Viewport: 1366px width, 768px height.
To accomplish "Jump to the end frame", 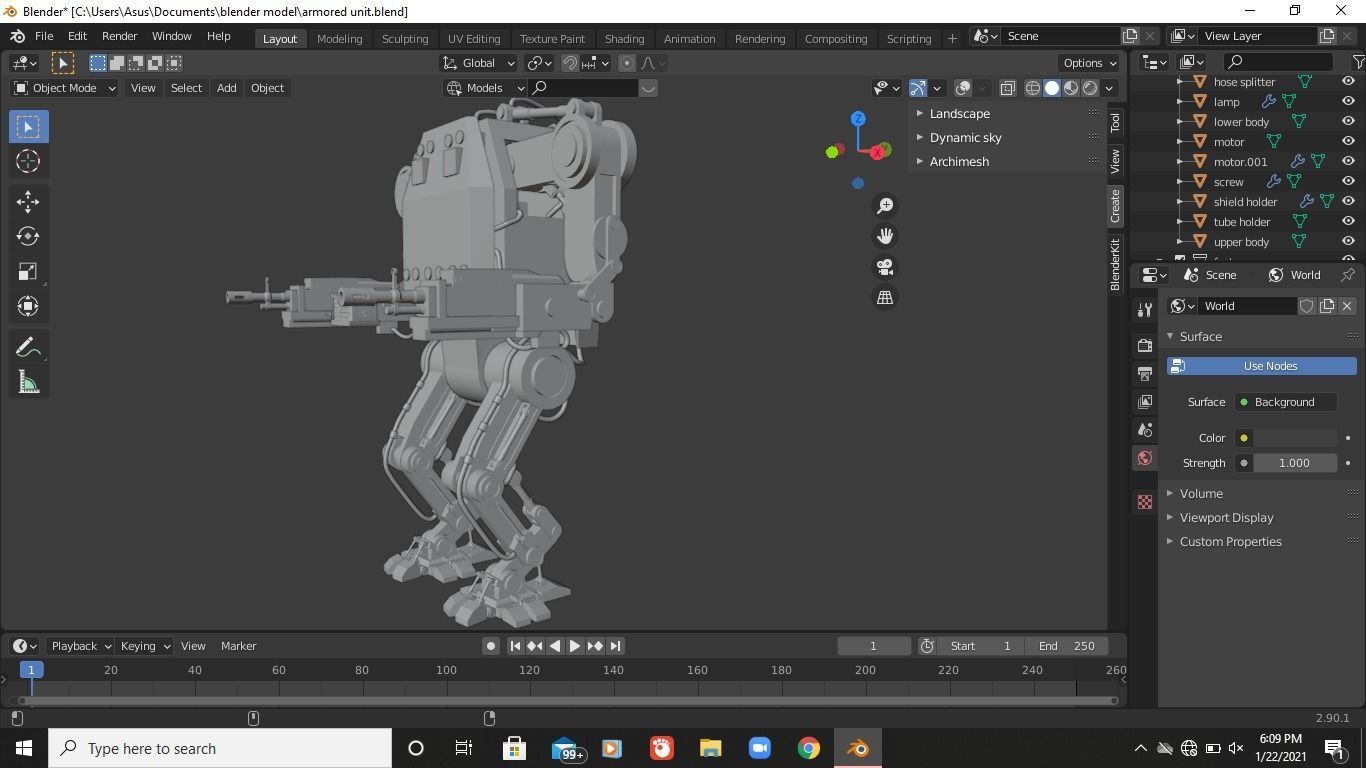I will click(616, 646).
